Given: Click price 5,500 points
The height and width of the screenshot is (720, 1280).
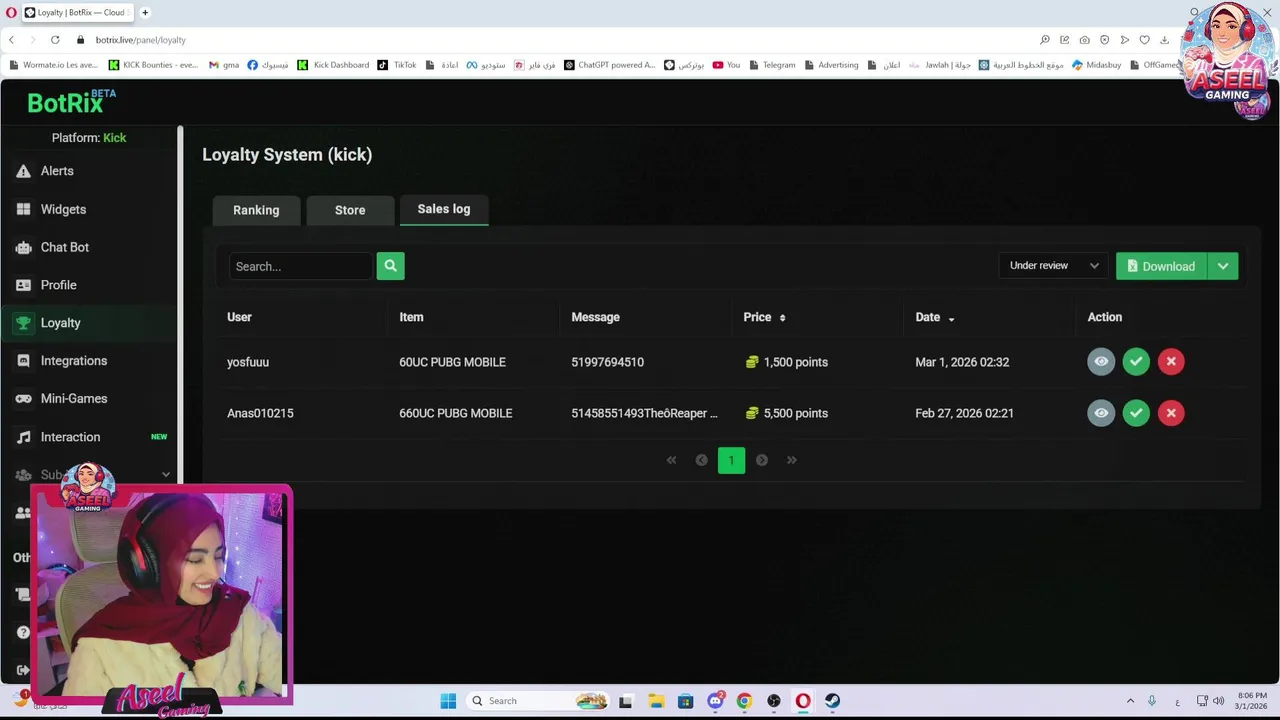Looking at the screenshot, I should tap(787, 413).
